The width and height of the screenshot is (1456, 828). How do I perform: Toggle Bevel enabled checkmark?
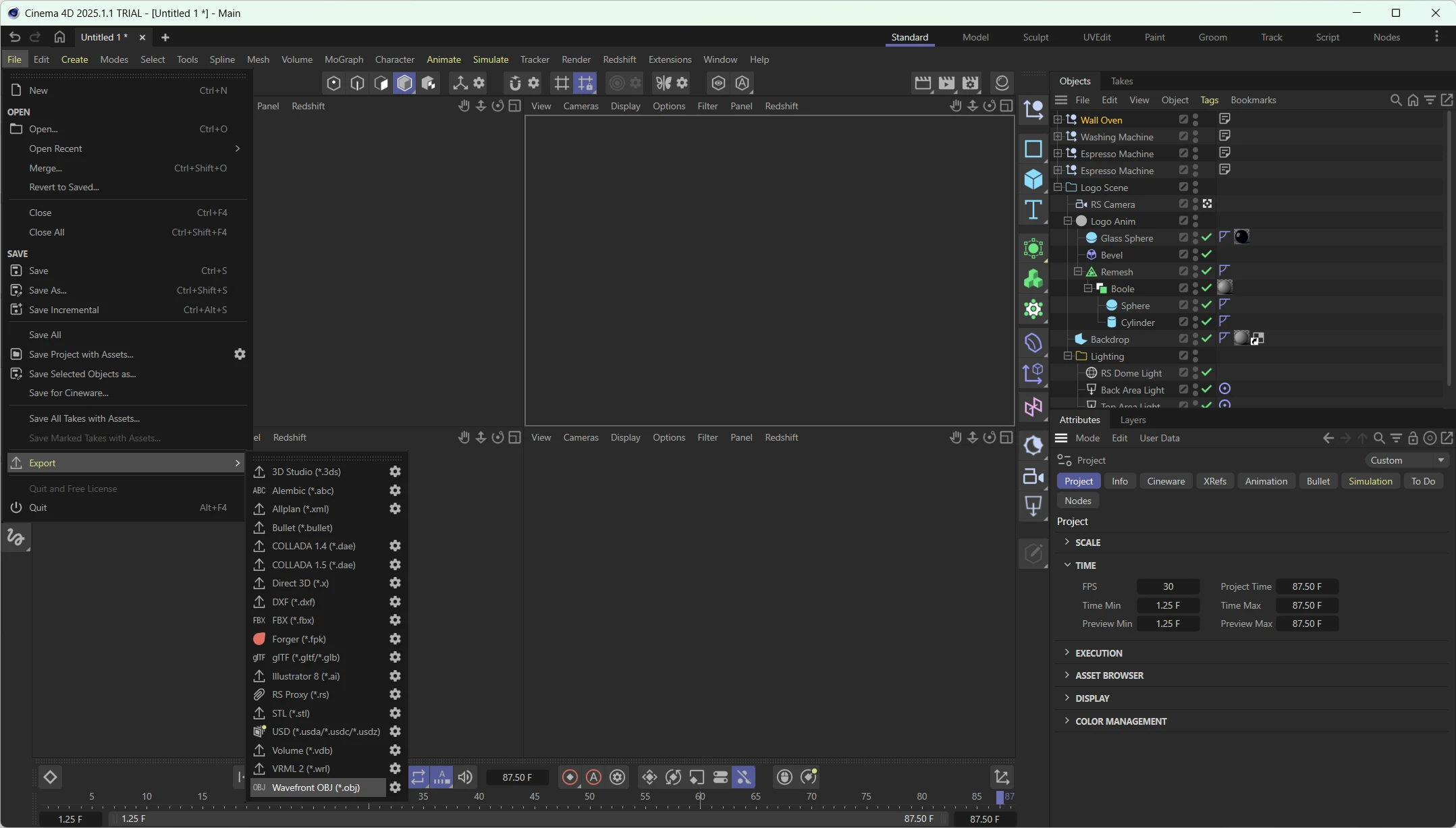[1207, 254]
